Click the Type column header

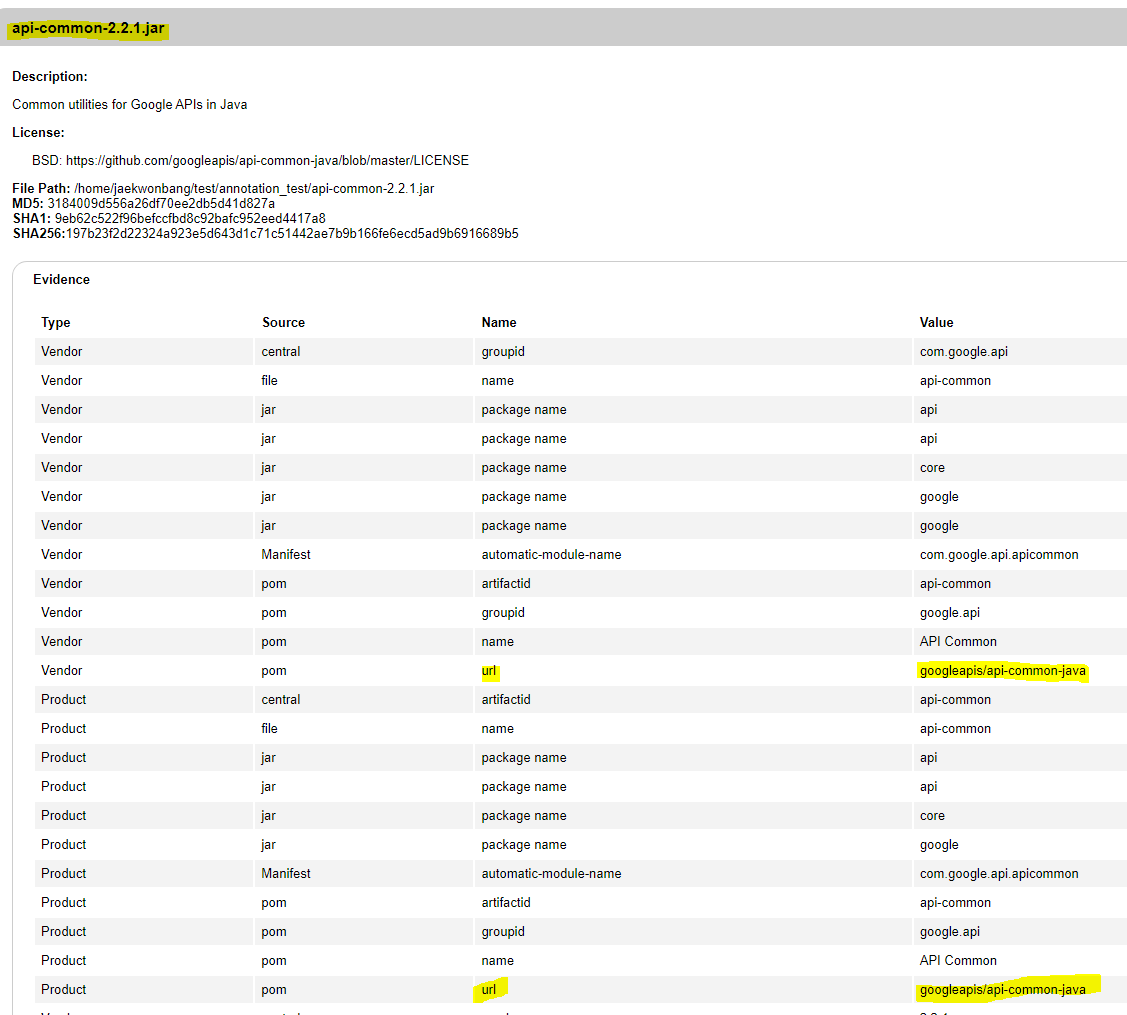(55, 322)
